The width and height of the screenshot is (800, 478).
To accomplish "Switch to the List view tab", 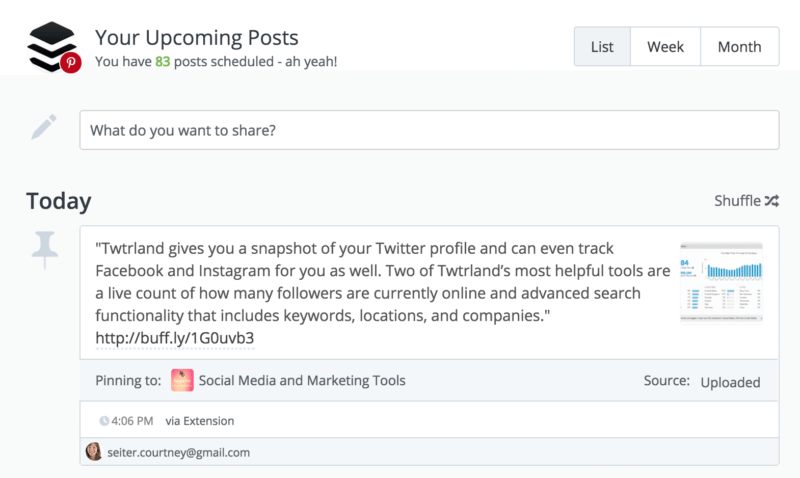I will click(x=602, y=46).
